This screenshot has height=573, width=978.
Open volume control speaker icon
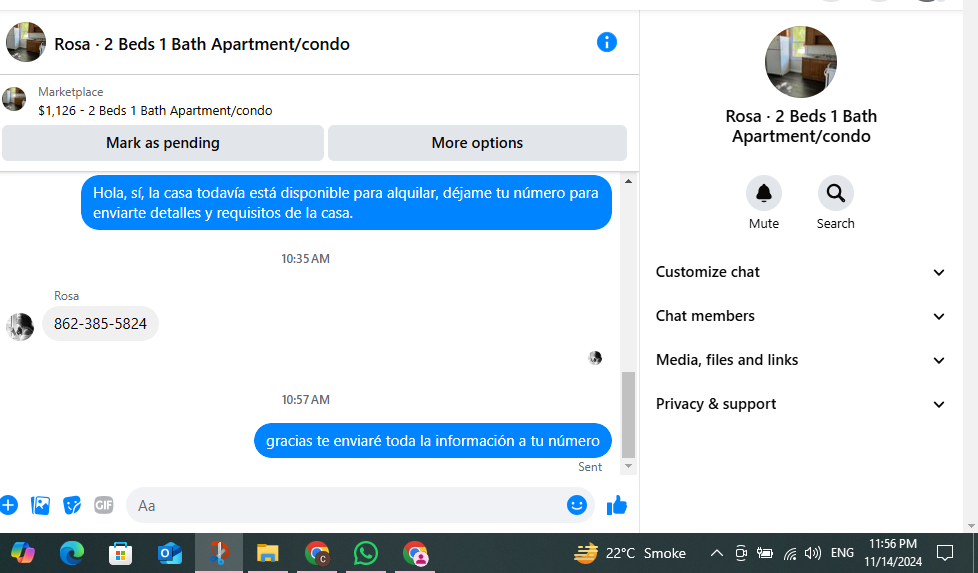pos(813,553)
